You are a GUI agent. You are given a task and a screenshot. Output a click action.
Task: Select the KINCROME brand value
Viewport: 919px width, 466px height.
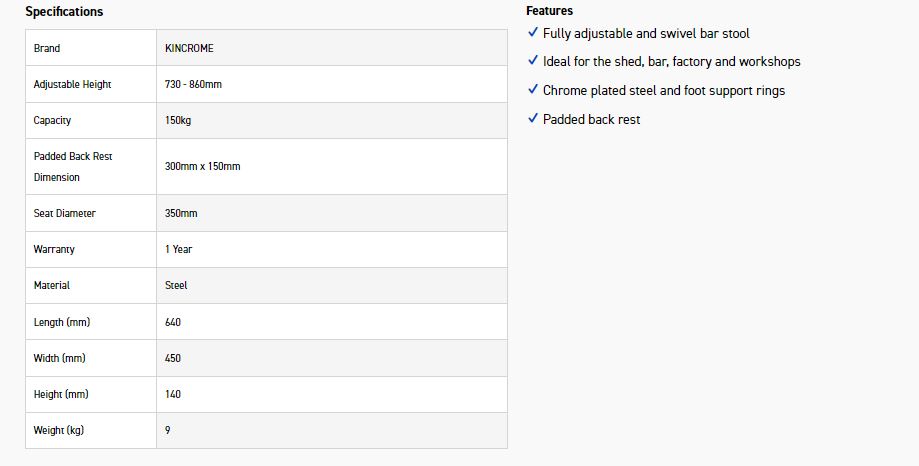tap(189, 48)
